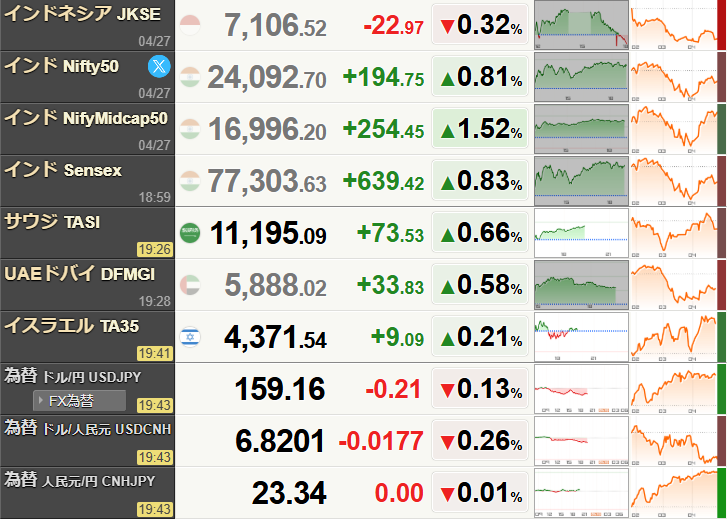The image size is (727, 519).
Task: Open the UAEドバイ DFMGI index name
Action: pos(79,274)
